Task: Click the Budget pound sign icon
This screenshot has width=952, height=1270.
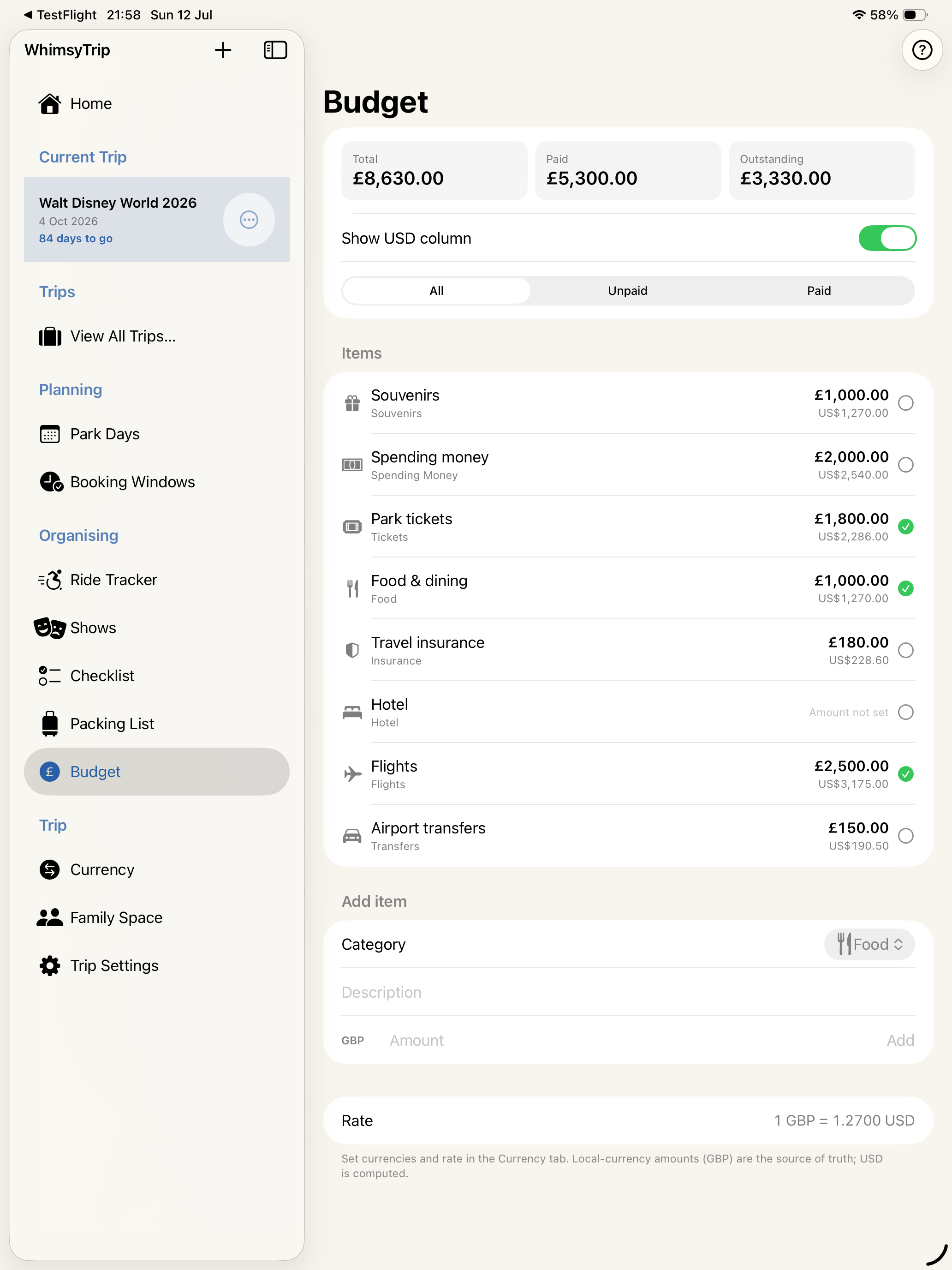Action: pyautogui.click(x=50, y=772)
